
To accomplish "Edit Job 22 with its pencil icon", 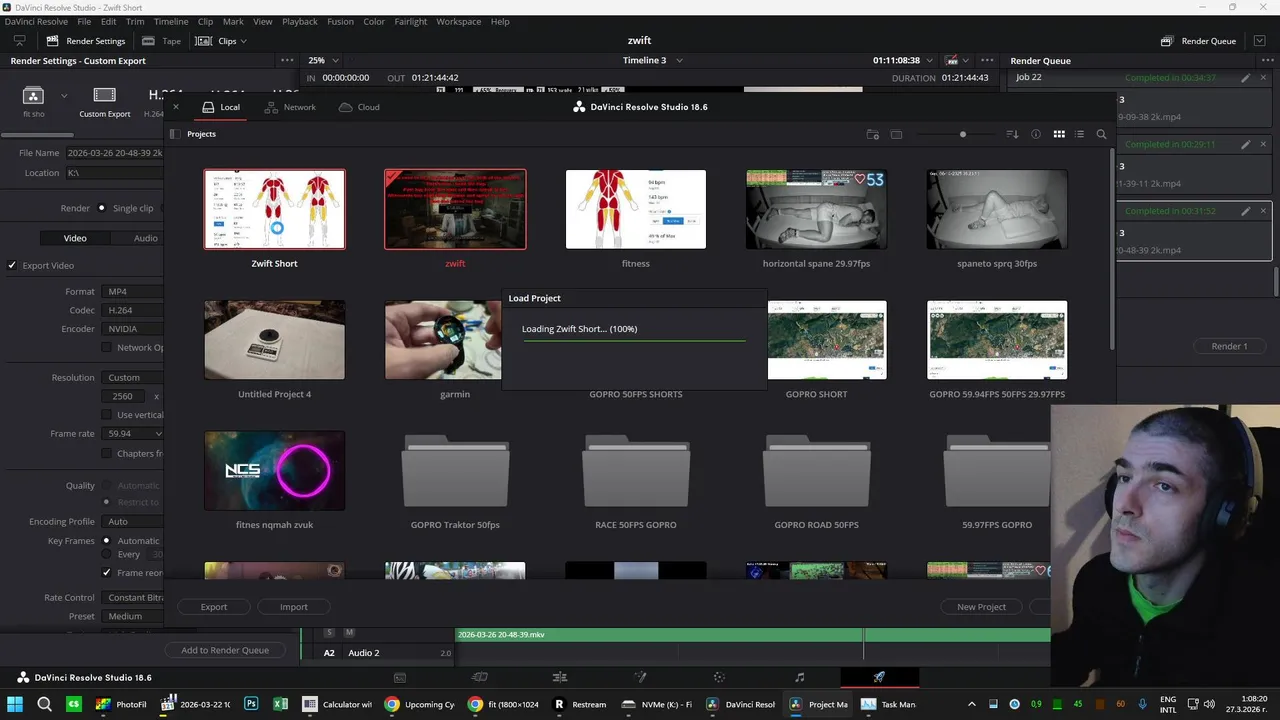I will pos(1245,77).
